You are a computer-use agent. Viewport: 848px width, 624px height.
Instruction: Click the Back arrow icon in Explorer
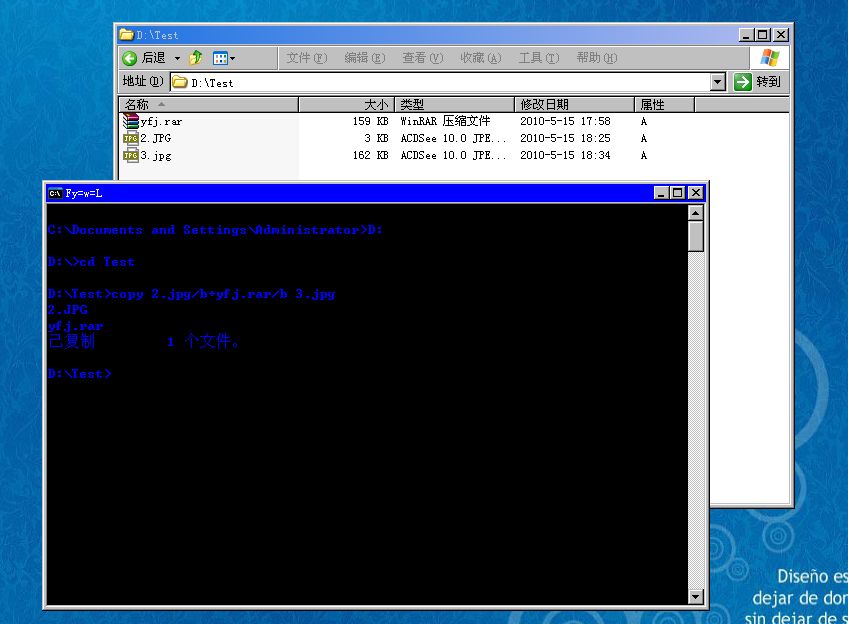tap(129, 58)
